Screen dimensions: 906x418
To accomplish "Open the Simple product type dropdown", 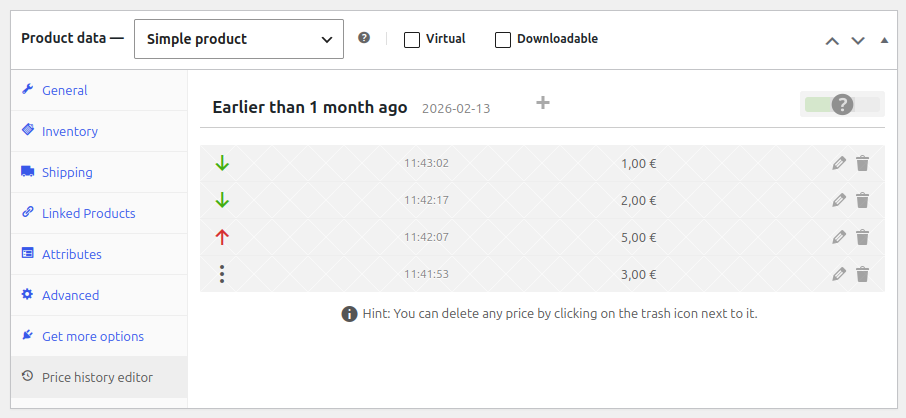I will pyautogui.click(x=239, y=40).
